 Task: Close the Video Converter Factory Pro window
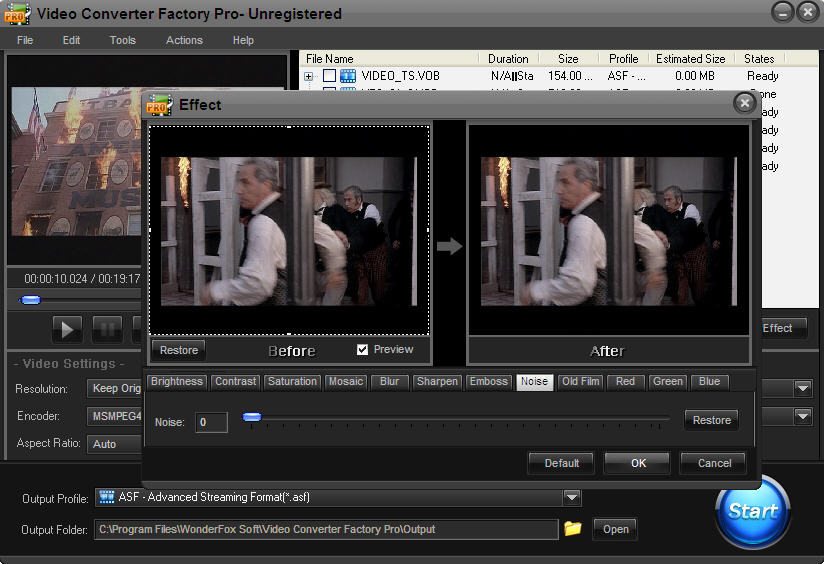coord(808,12)
